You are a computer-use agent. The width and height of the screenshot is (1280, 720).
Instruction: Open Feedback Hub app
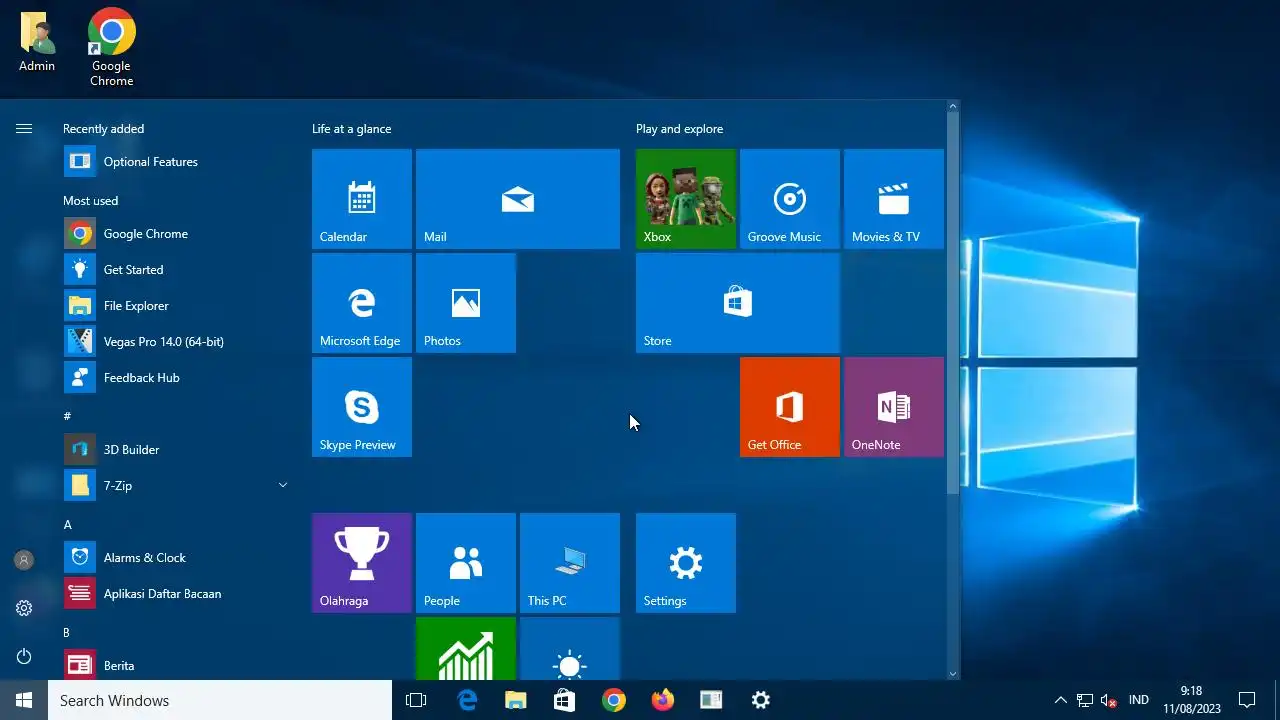tap(176, 377)
